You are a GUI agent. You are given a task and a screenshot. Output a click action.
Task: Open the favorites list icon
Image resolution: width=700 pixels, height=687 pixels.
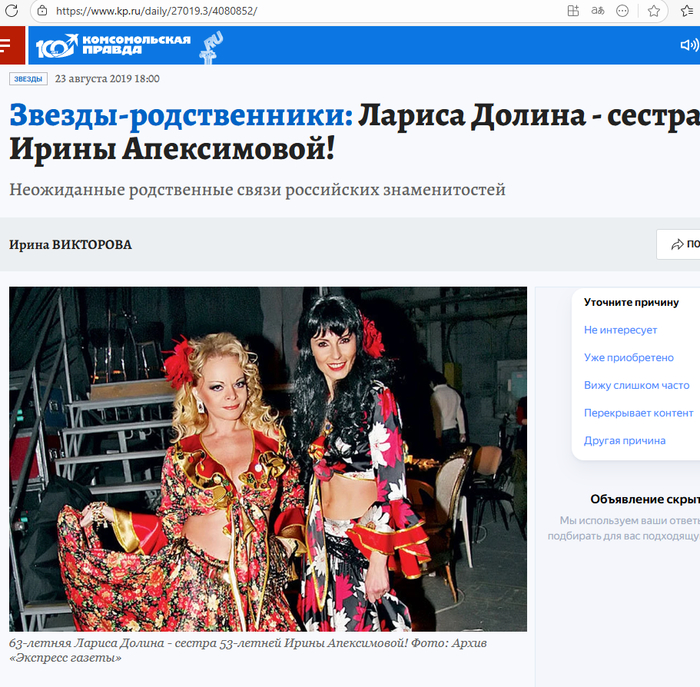[x=688, y=11]
